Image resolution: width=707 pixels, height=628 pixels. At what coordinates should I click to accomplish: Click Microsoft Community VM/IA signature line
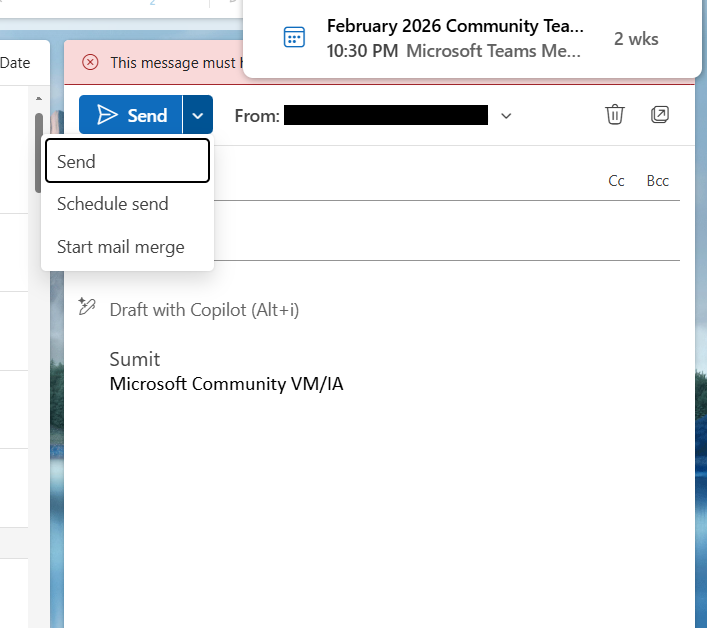(226, 384)
